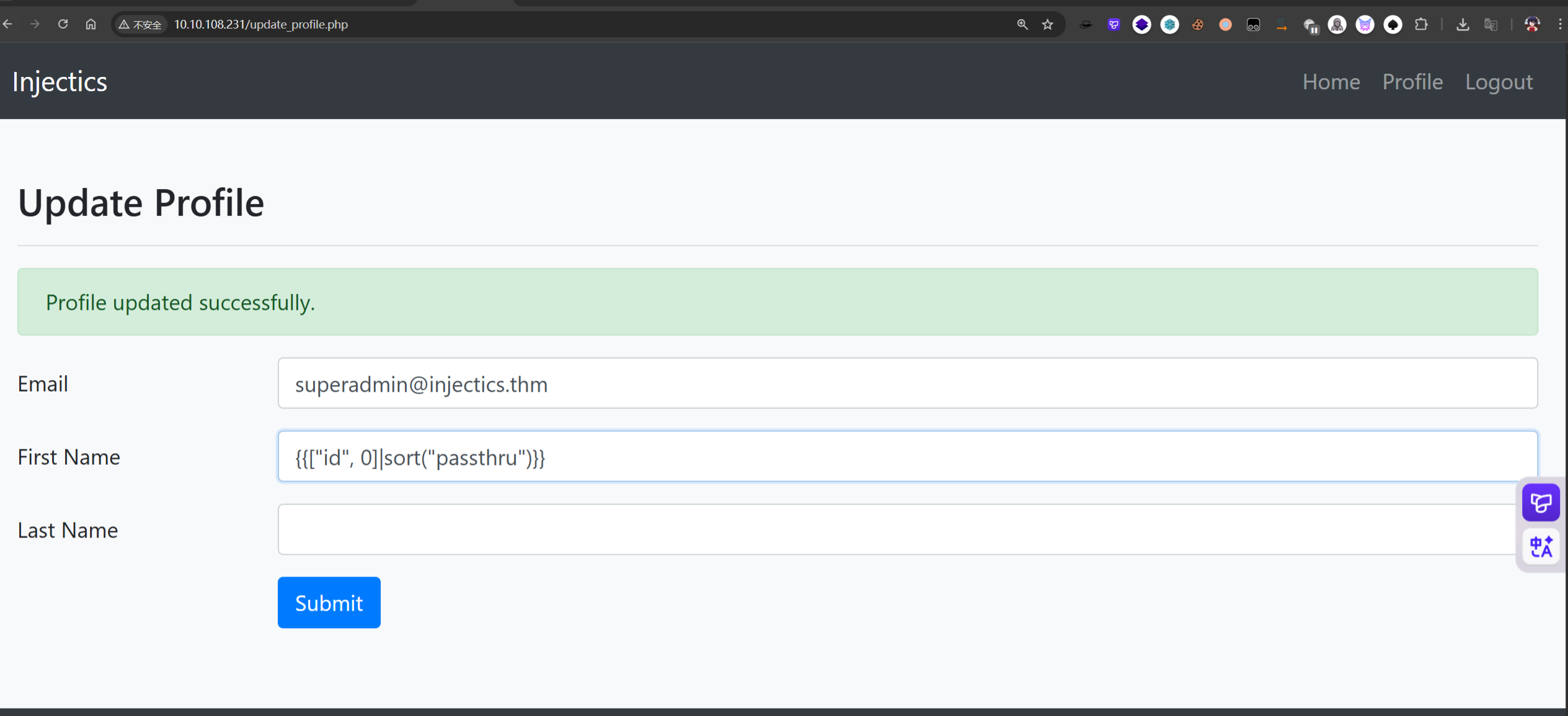Image resolution: width=1568 pixels, height=716 pixels.
Task: Click the spade extension icon
Action: pyautogui.click(x=1393, y=25)
